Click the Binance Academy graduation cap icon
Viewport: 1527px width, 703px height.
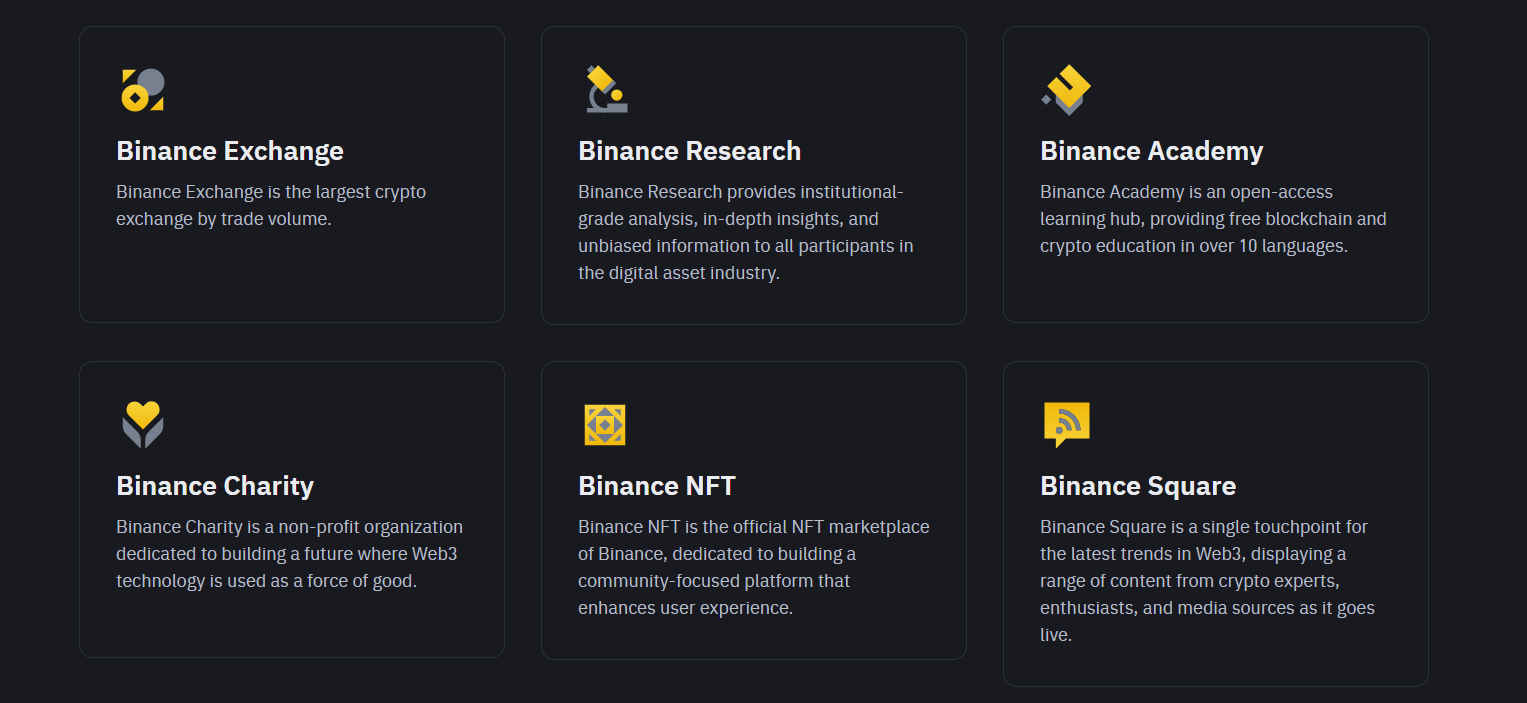[x=1066, y=90]
